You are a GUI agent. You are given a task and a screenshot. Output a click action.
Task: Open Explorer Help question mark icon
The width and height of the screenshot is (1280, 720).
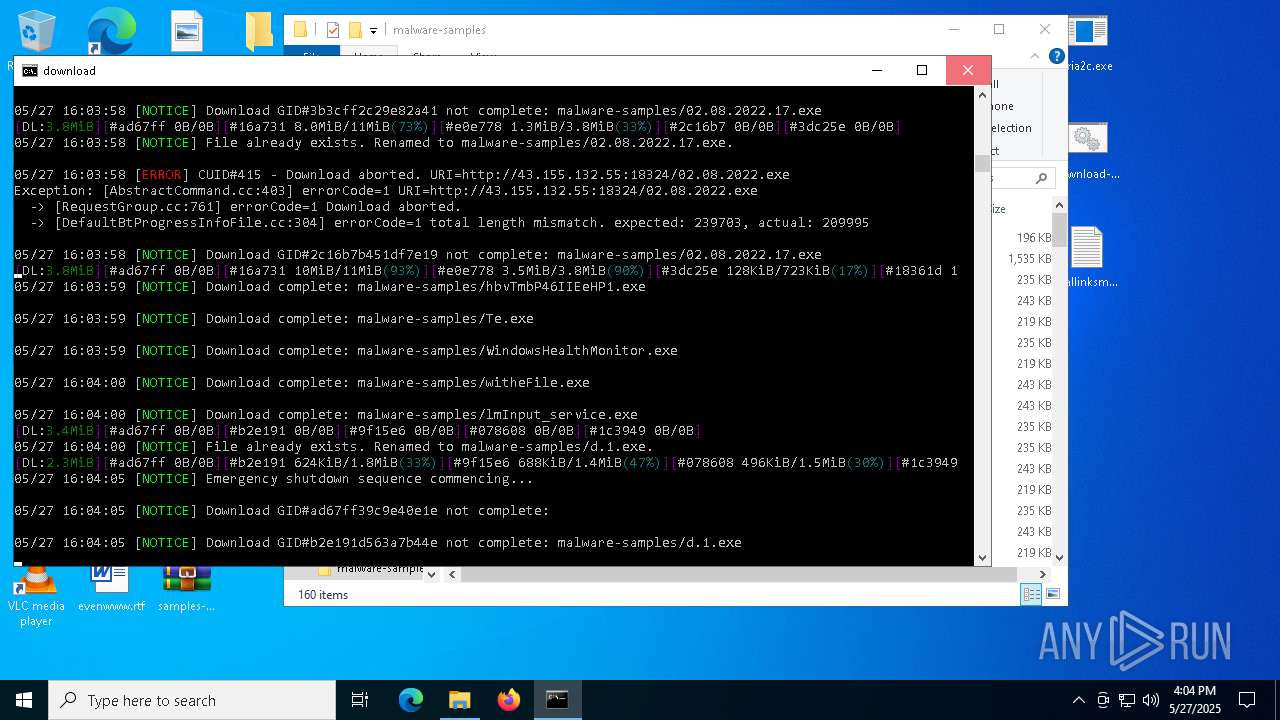pos(1056,57)
